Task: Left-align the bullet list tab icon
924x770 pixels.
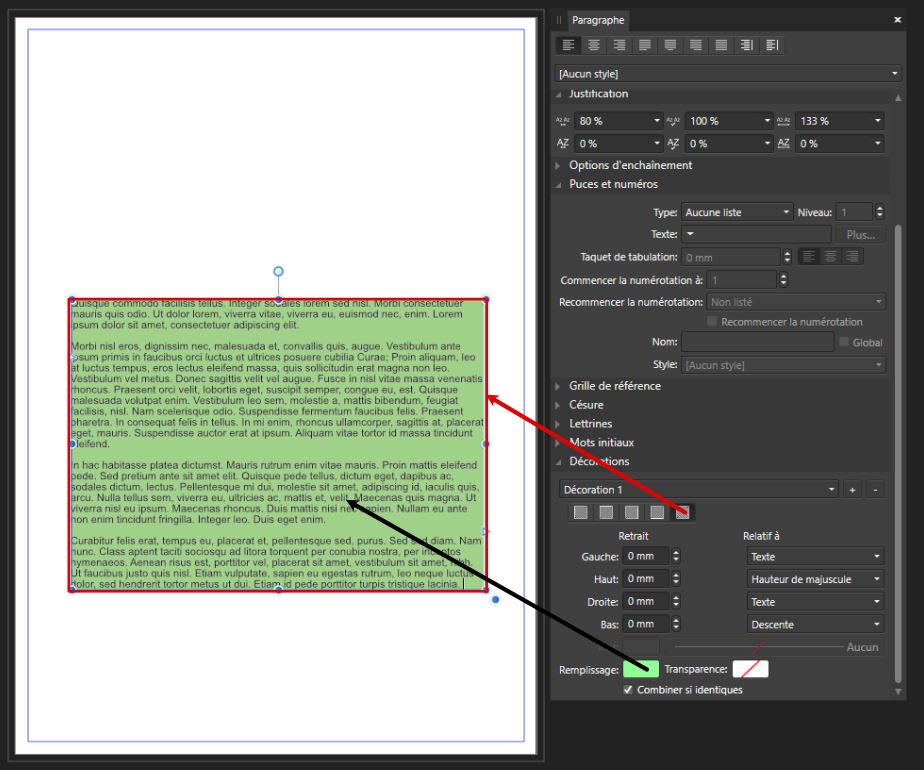Action: [809, 257]
